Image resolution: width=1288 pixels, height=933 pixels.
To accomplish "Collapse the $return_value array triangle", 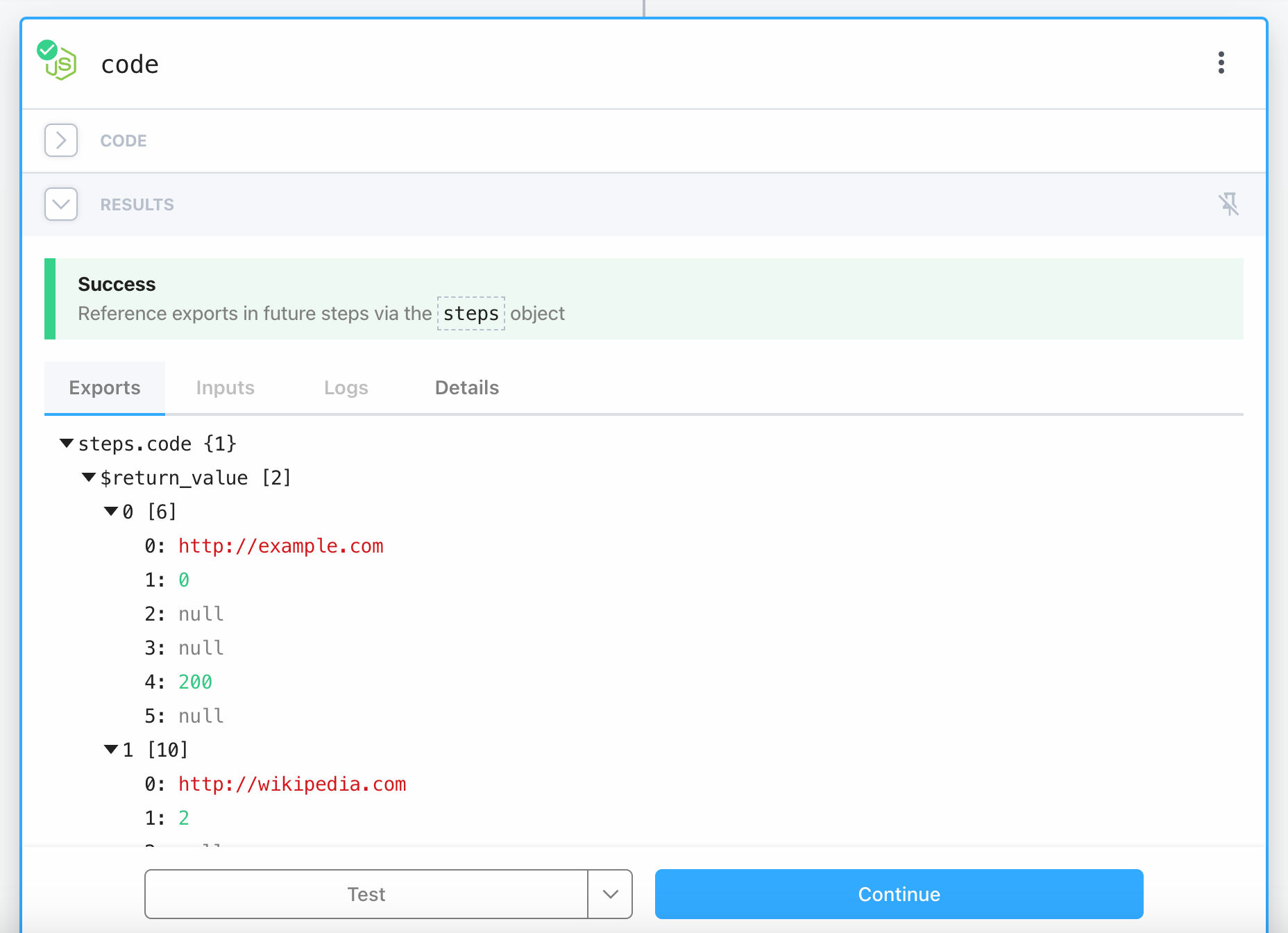I will (89, 477).
